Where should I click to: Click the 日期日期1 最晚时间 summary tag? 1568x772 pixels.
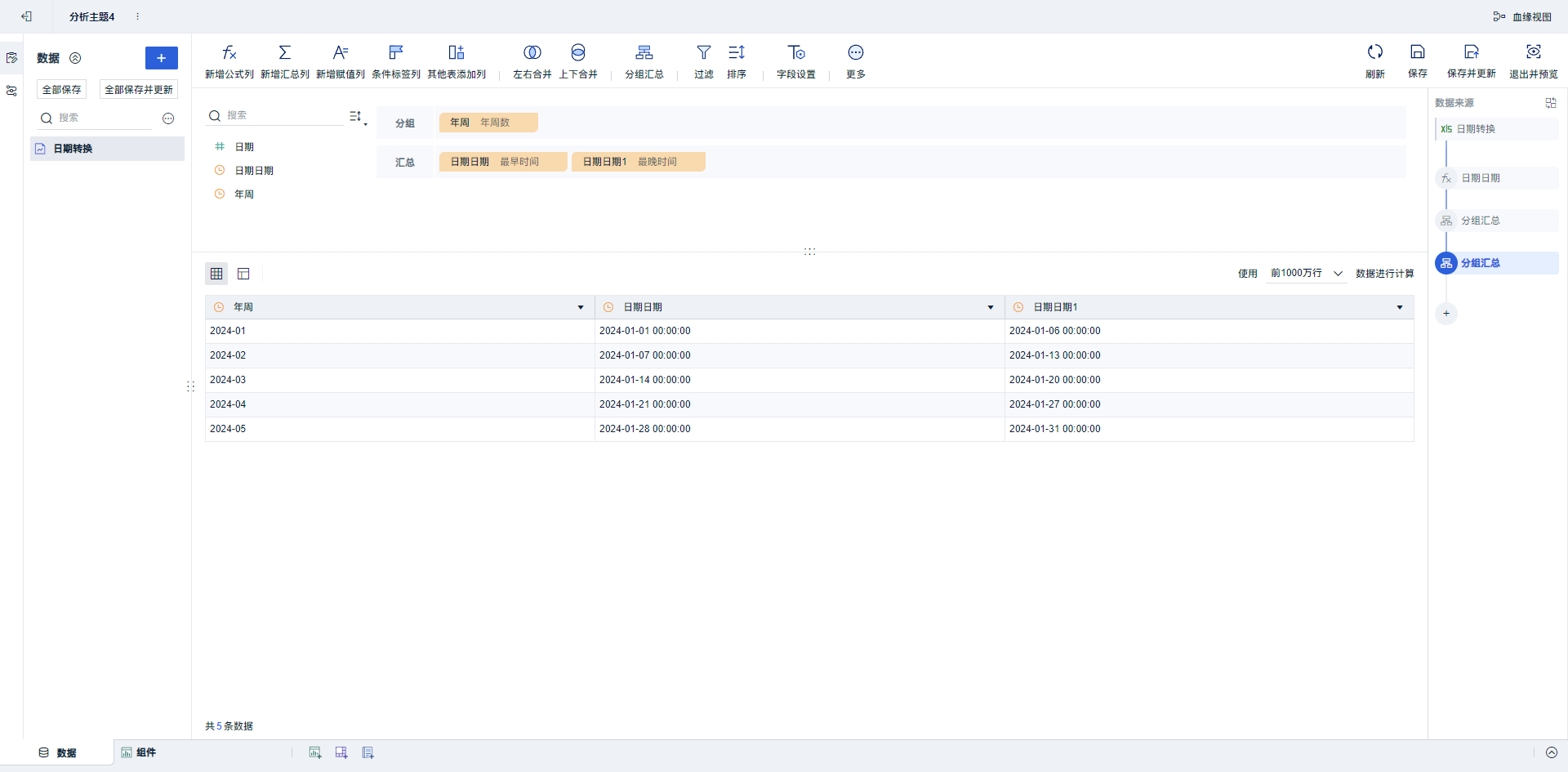638,162
